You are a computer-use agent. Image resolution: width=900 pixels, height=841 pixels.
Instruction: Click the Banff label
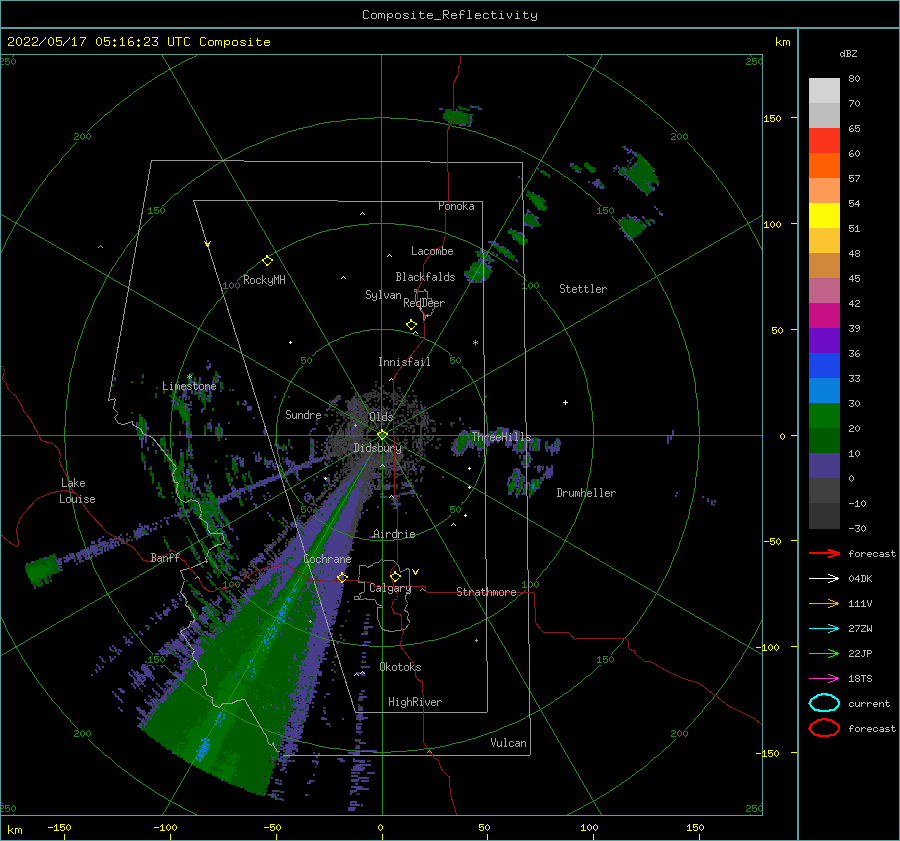click(165, 557)
